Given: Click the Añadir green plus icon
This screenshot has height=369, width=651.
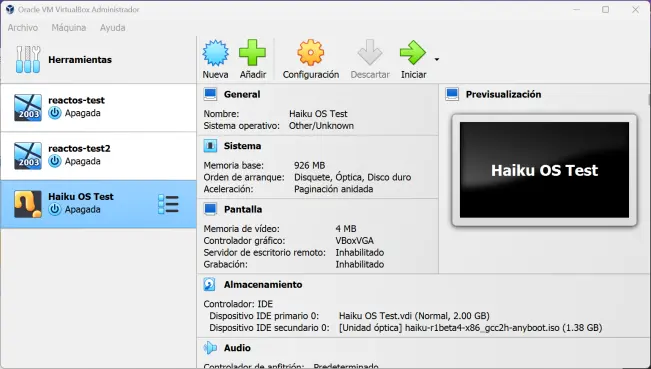Looking at the screenshot, I should pyautogui.click(x=252, y=52).
